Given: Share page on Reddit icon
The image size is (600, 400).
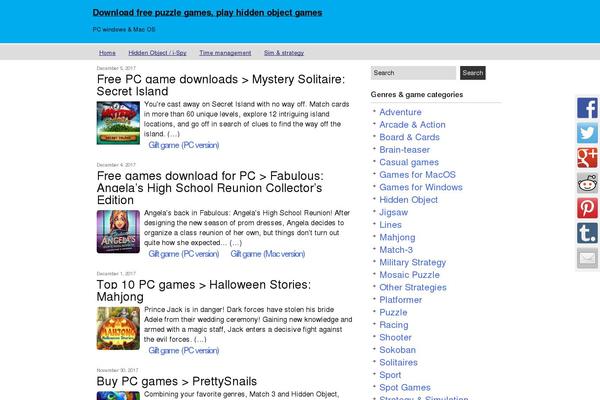Looking at the screenshot, I should [587, 183].
